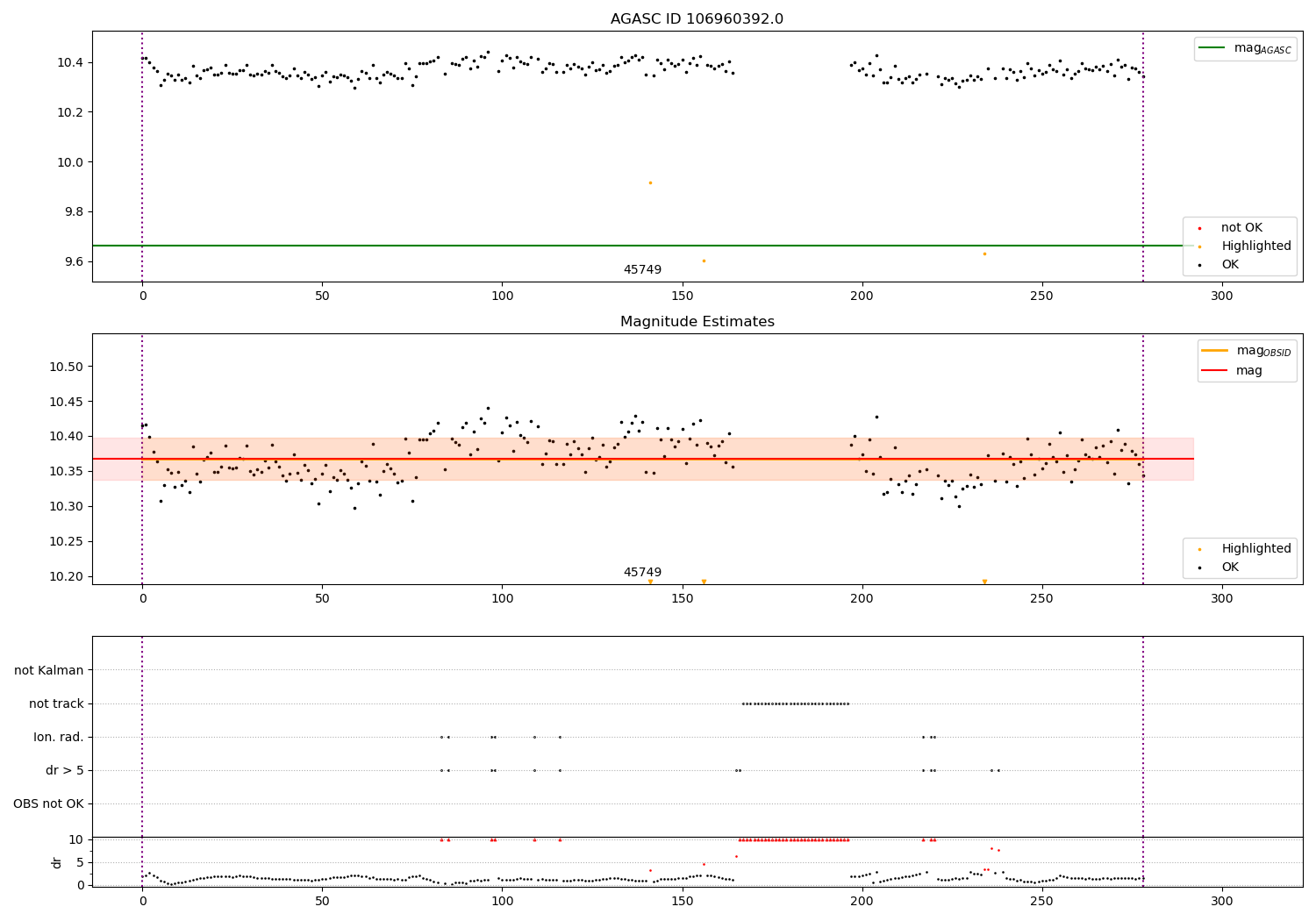
Task: Click orange triangle marker at 141 in middle plot
Action: (650, 582)
